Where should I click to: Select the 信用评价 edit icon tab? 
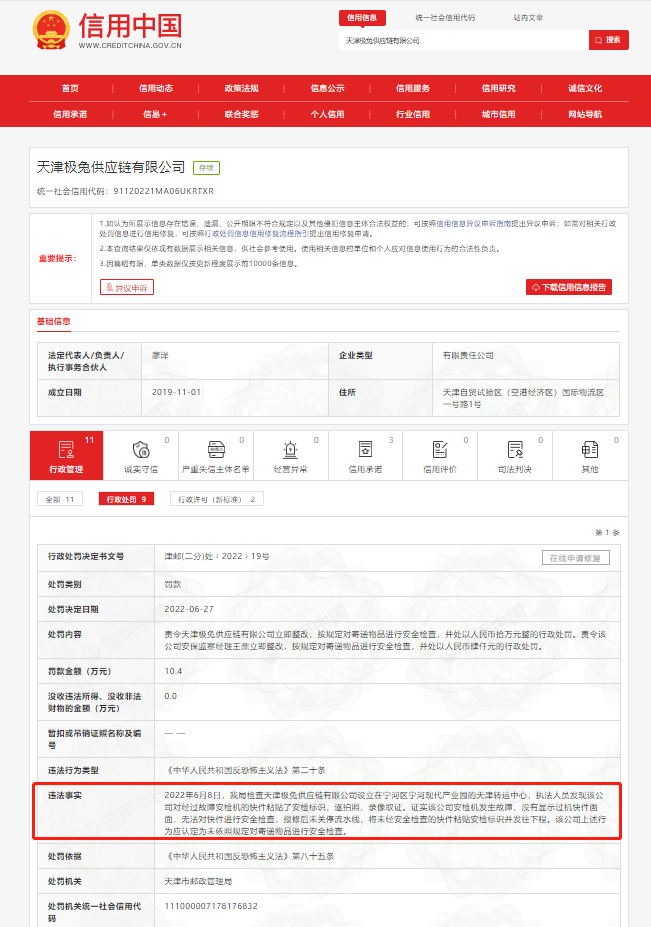pos(440,455)
